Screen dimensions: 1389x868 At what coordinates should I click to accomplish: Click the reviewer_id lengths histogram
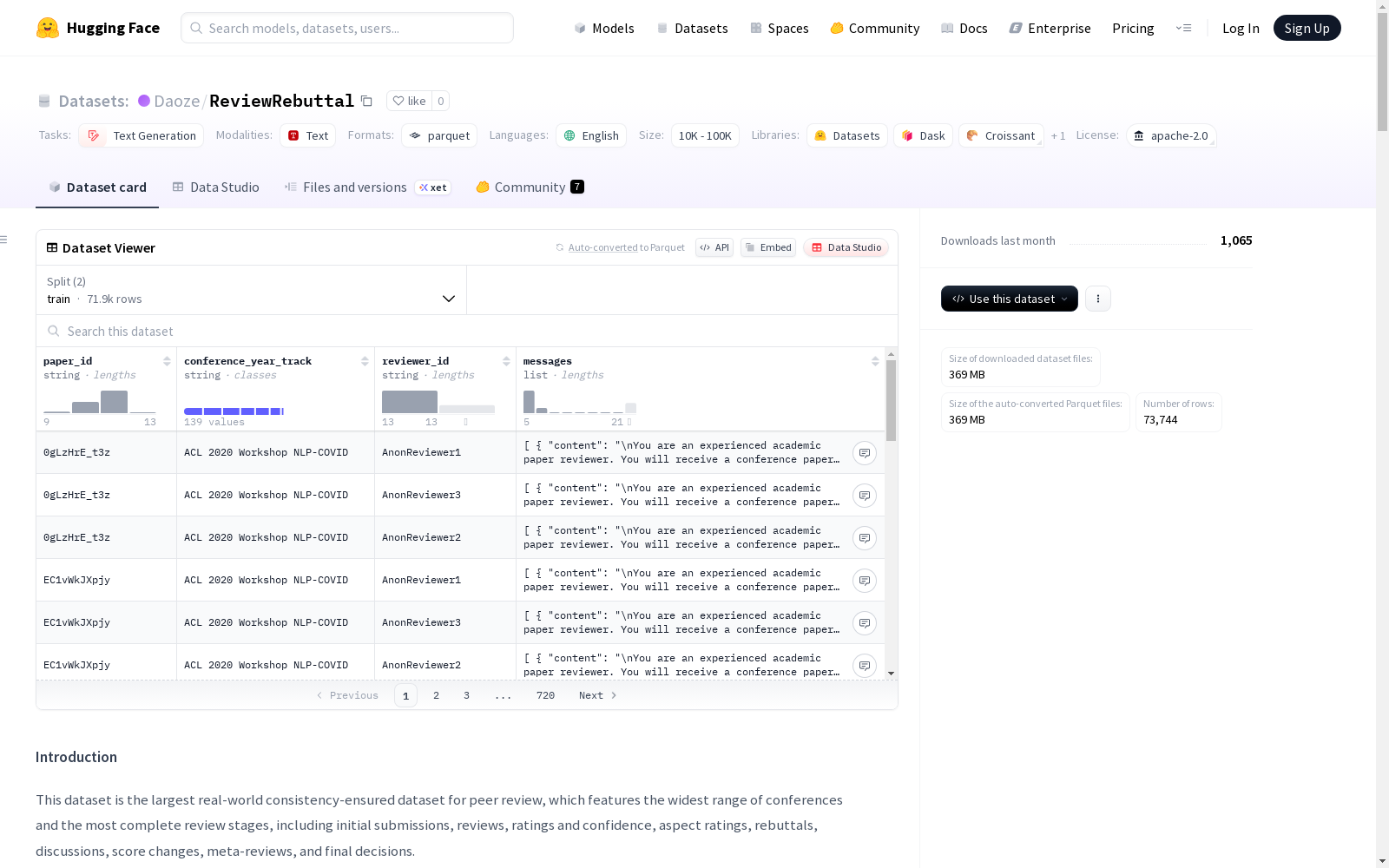click(x=438, y=402)
